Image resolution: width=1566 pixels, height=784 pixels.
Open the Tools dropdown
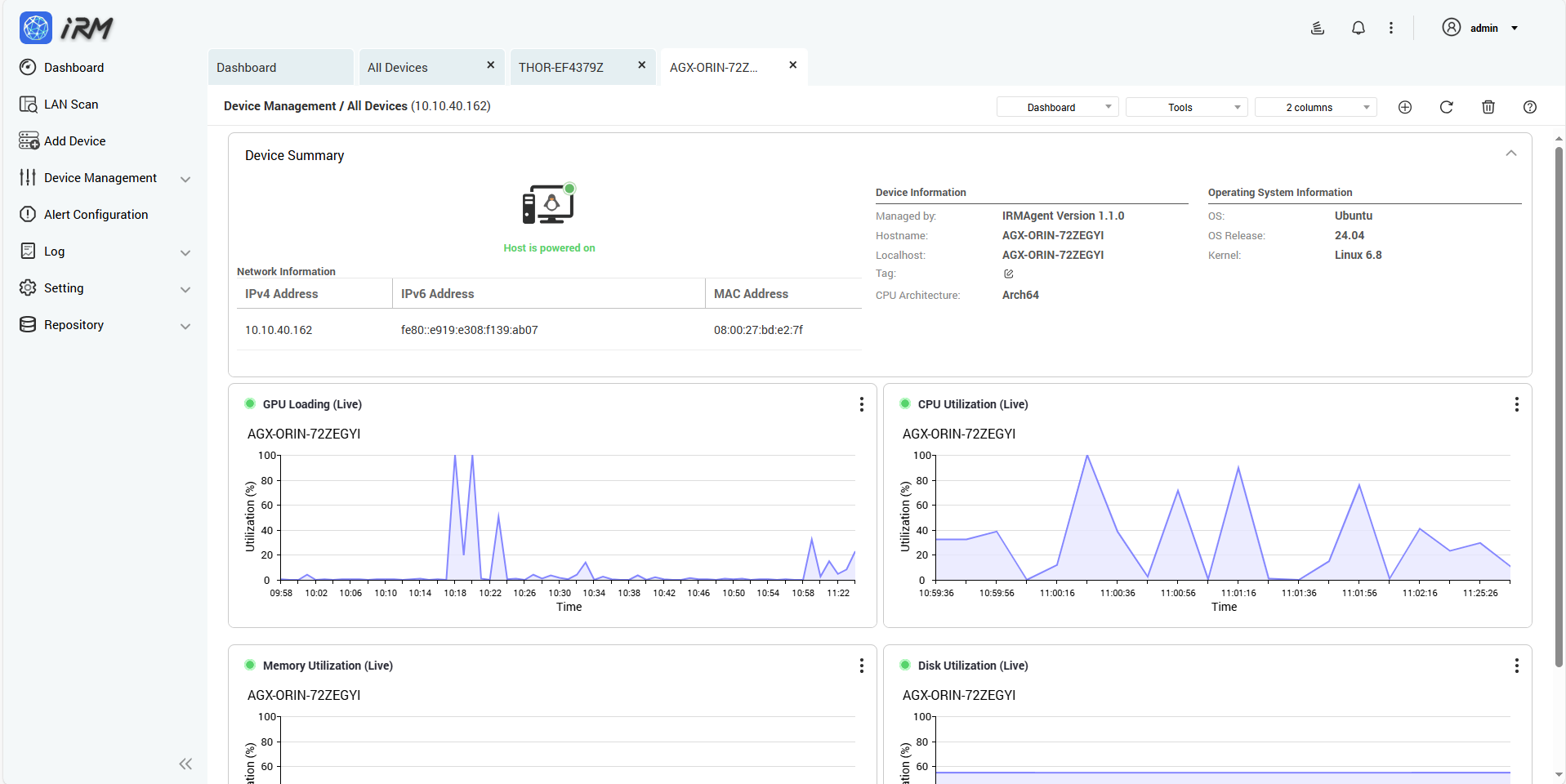[1186, 107]
